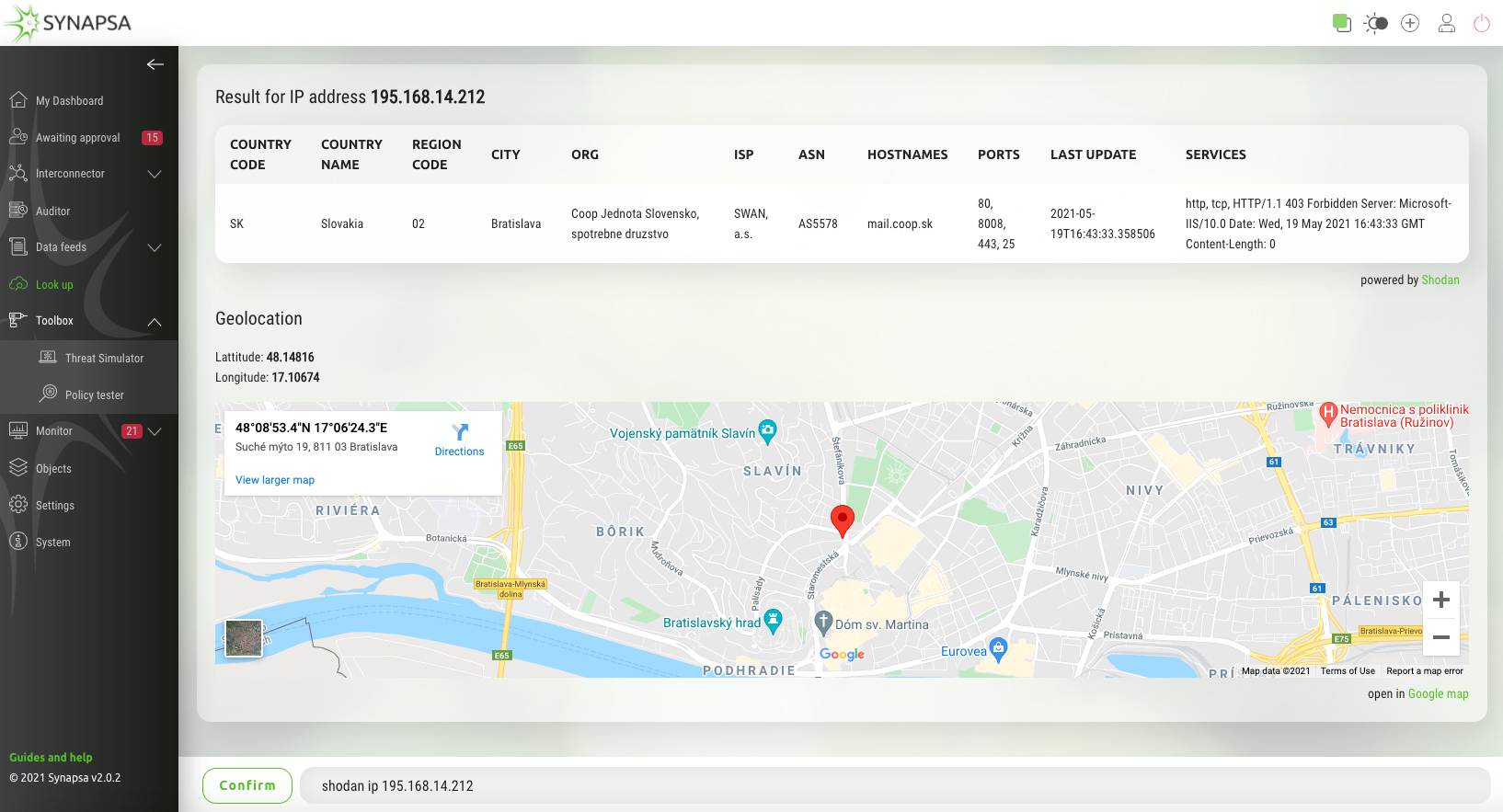
Task: Click the red 21 badge on Monitor
Action: pyautogui.click(x=132, y=431)
